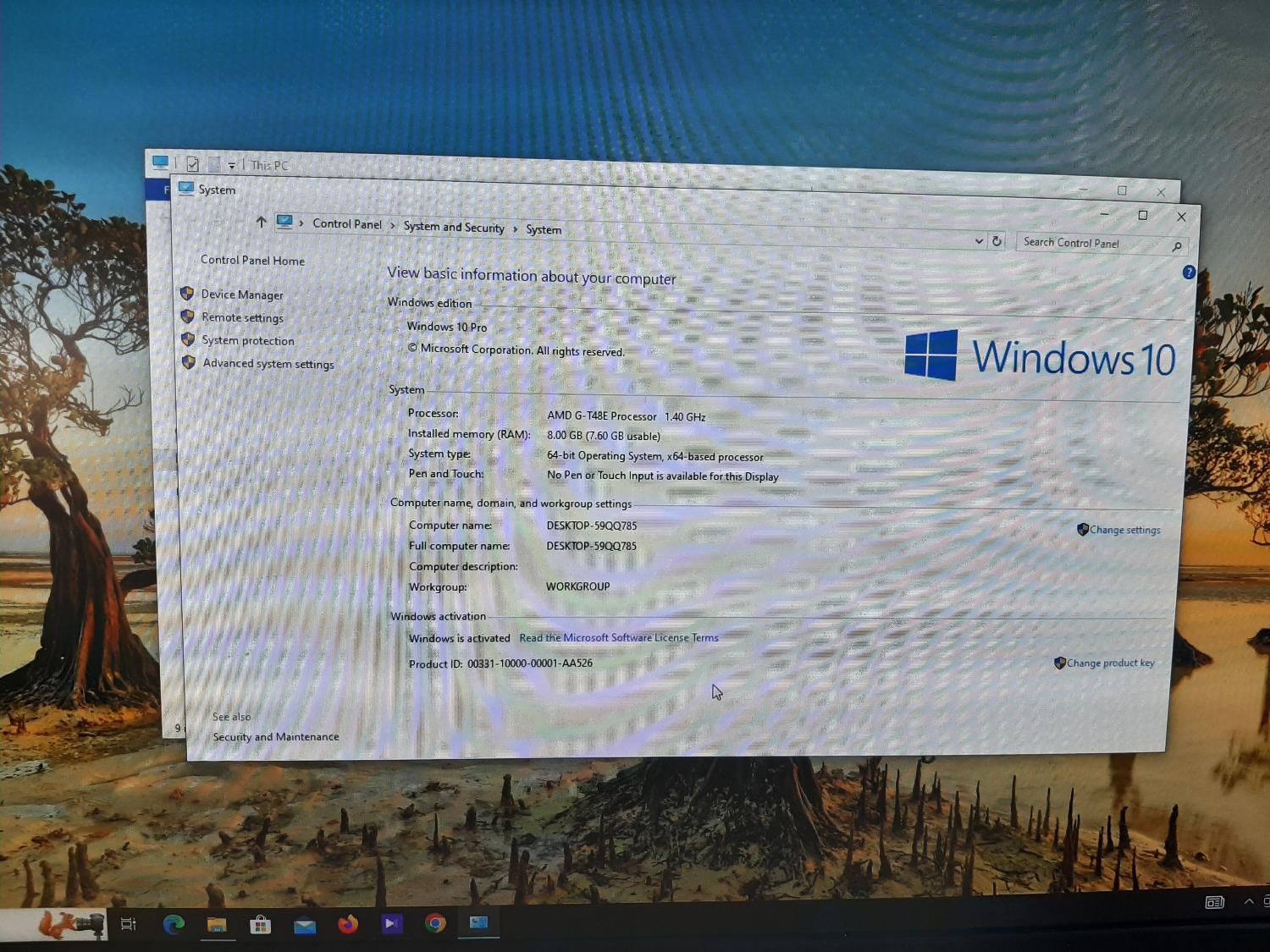The height and width of the screenshot is (952, 1270).
Task: Open Remote settings link
Action: 242,317
